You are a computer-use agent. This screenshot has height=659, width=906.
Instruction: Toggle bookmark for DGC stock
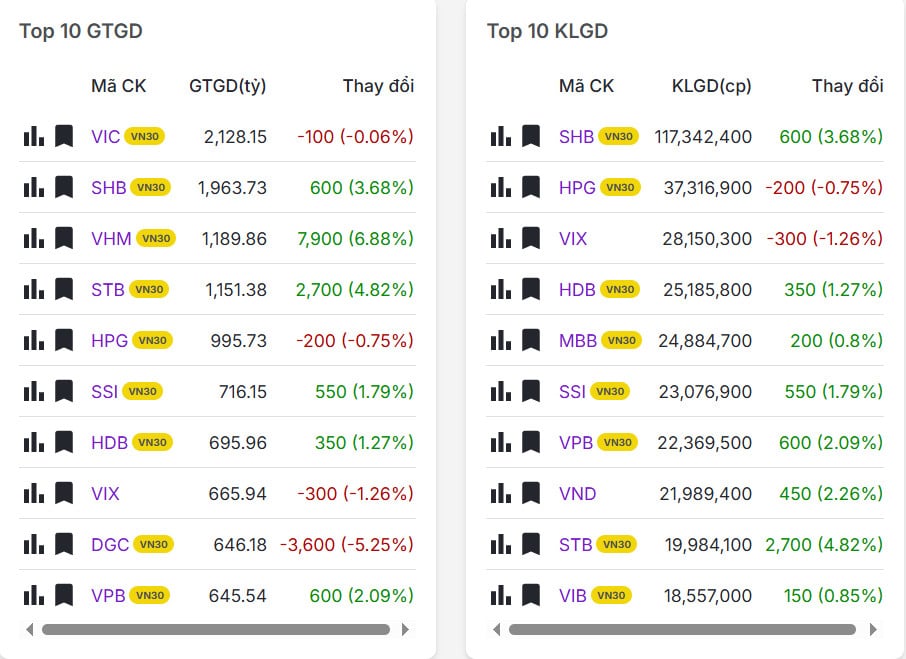[x=64, y=544]
